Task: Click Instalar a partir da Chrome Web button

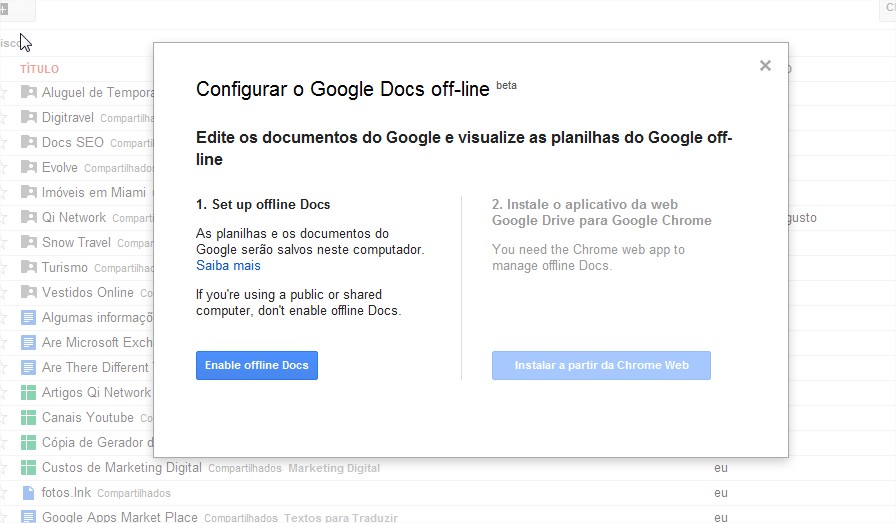Action: coord(601,366)
